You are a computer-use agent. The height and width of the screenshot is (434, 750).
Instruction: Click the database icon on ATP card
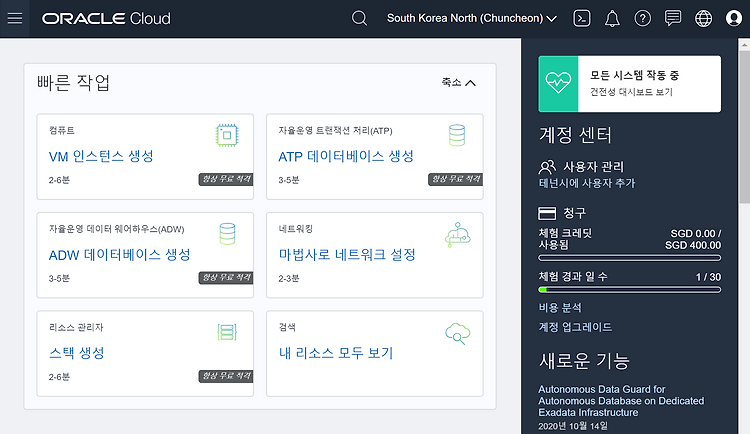click(457, 135)
